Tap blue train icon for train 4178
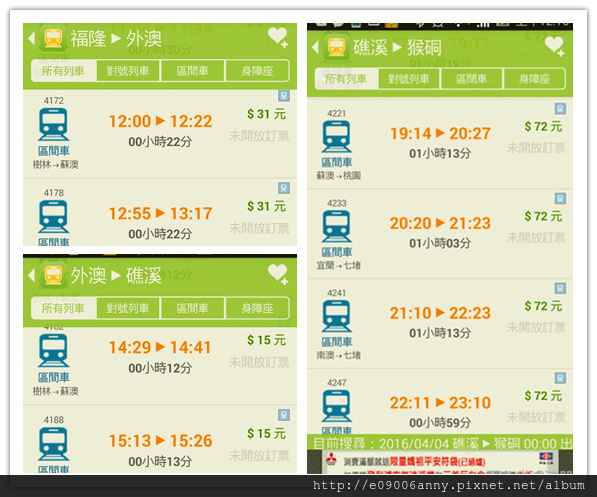Screen dimensions: 597x497 point(53,217)
